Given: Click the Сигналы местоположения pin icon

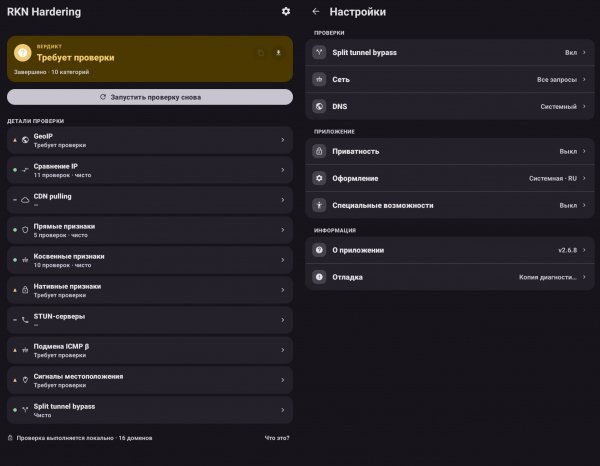Looking at the screenshot, I should (x=25, y=380).
